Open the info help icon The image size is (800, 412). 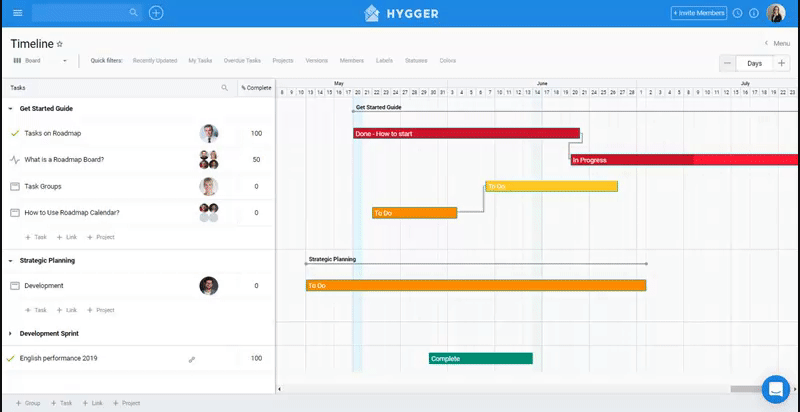pos(753,13)
